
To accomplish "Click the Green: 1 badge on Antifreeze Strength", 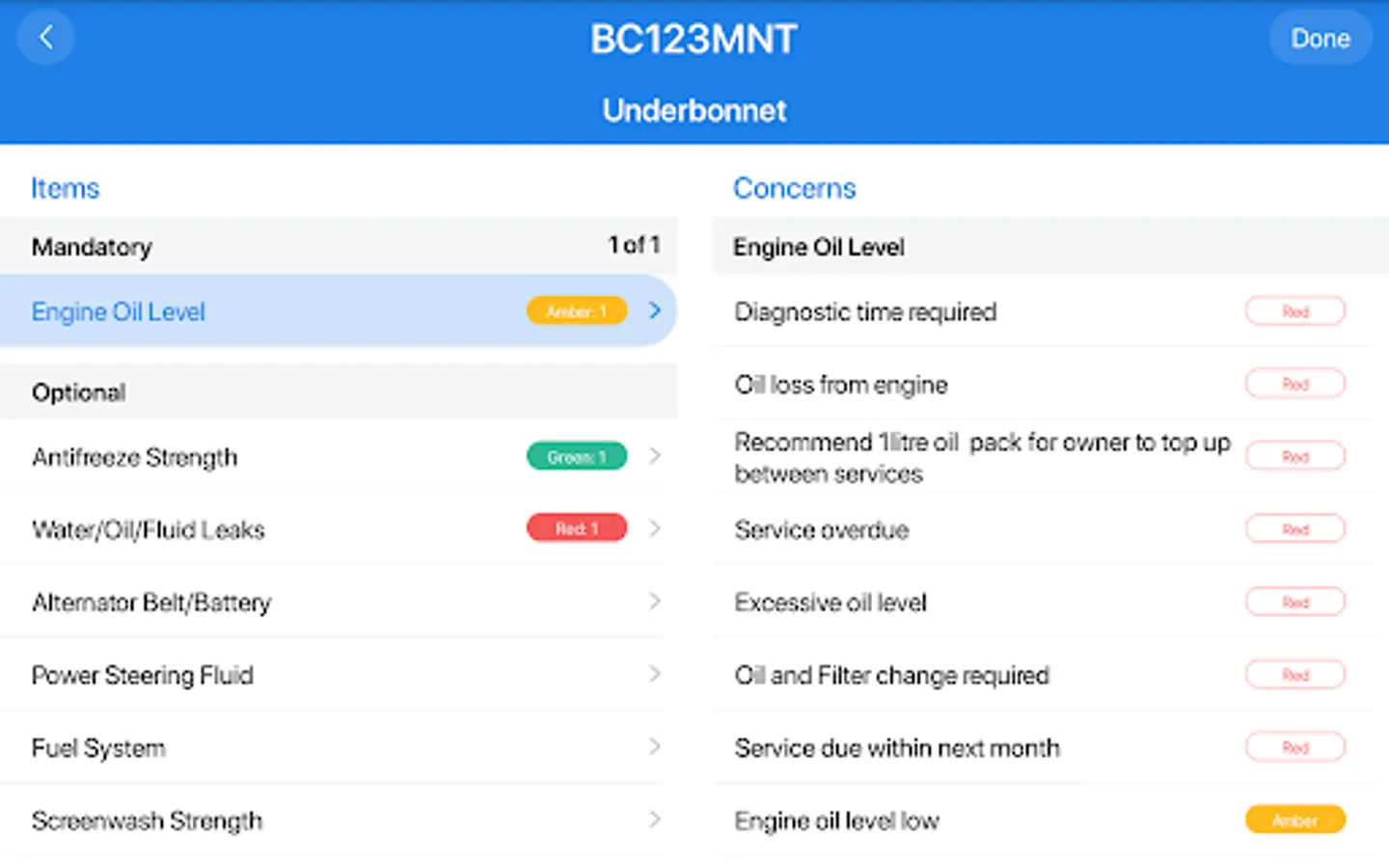I will click(x=576, y=456).
